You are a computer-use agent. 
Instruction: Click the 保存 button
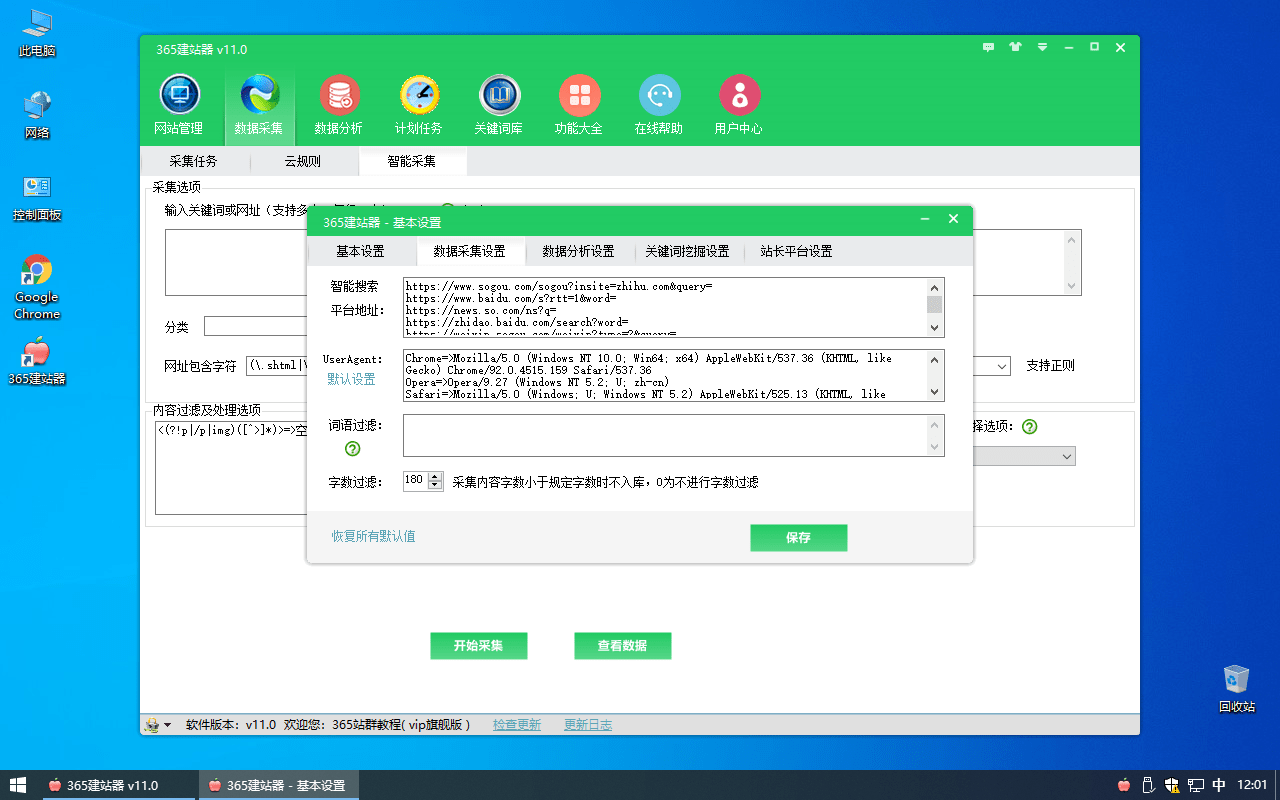(799, 538)
